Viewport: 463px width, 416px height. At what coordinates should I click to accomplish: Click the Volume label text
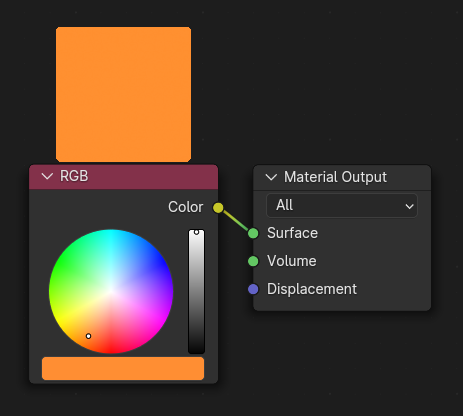292,261
